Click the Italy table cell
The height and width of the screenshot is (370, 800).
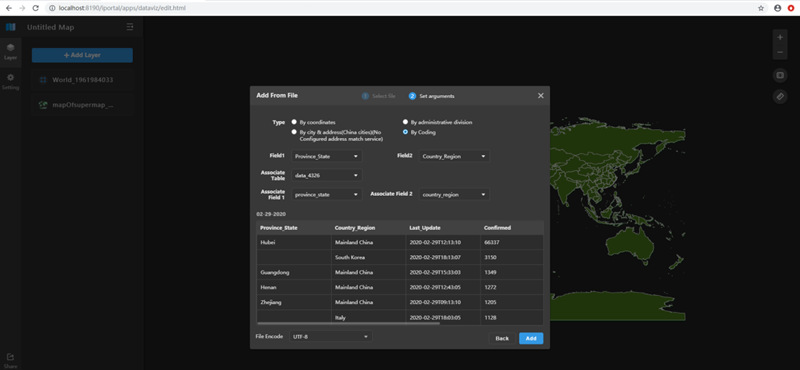[368, 317]
